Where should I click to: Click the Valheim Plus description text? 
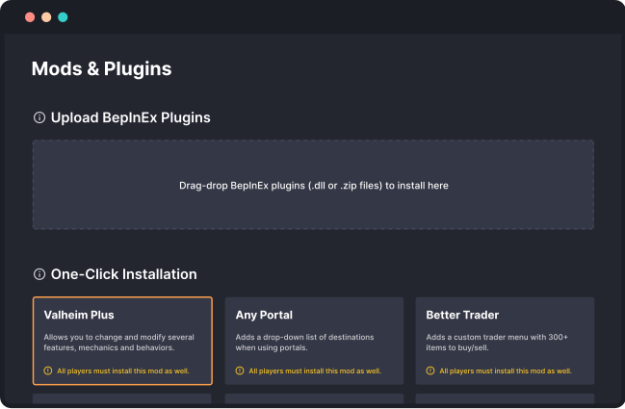point(118,342)
